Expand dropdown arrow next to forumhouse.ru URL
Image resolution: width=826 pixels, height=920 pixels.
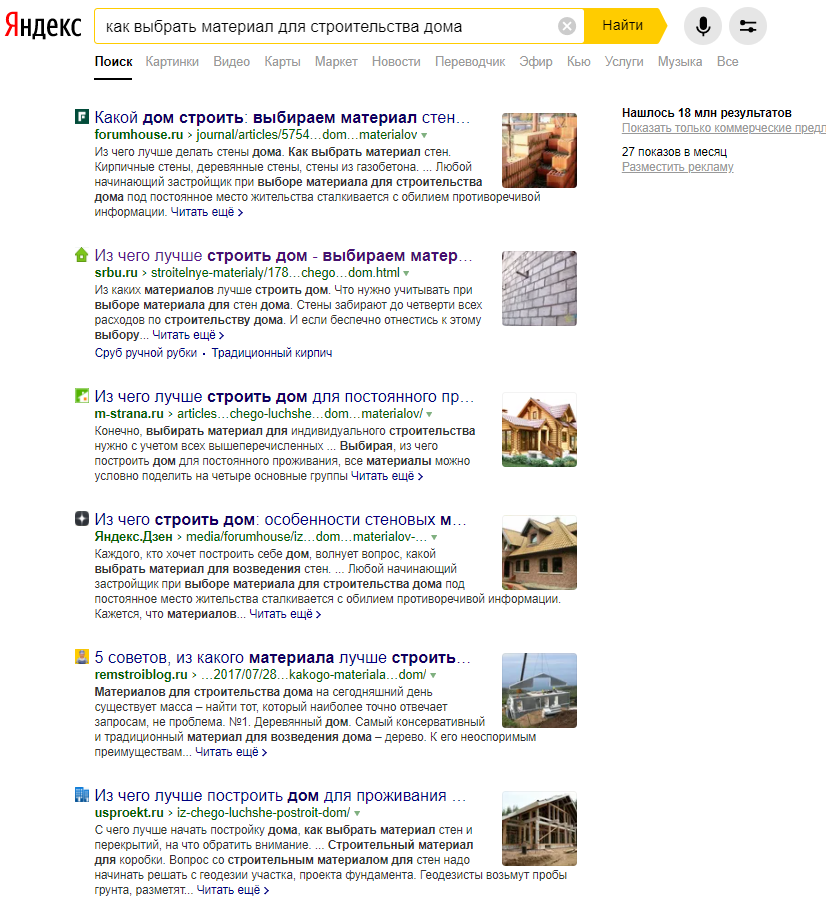(424, 136)
